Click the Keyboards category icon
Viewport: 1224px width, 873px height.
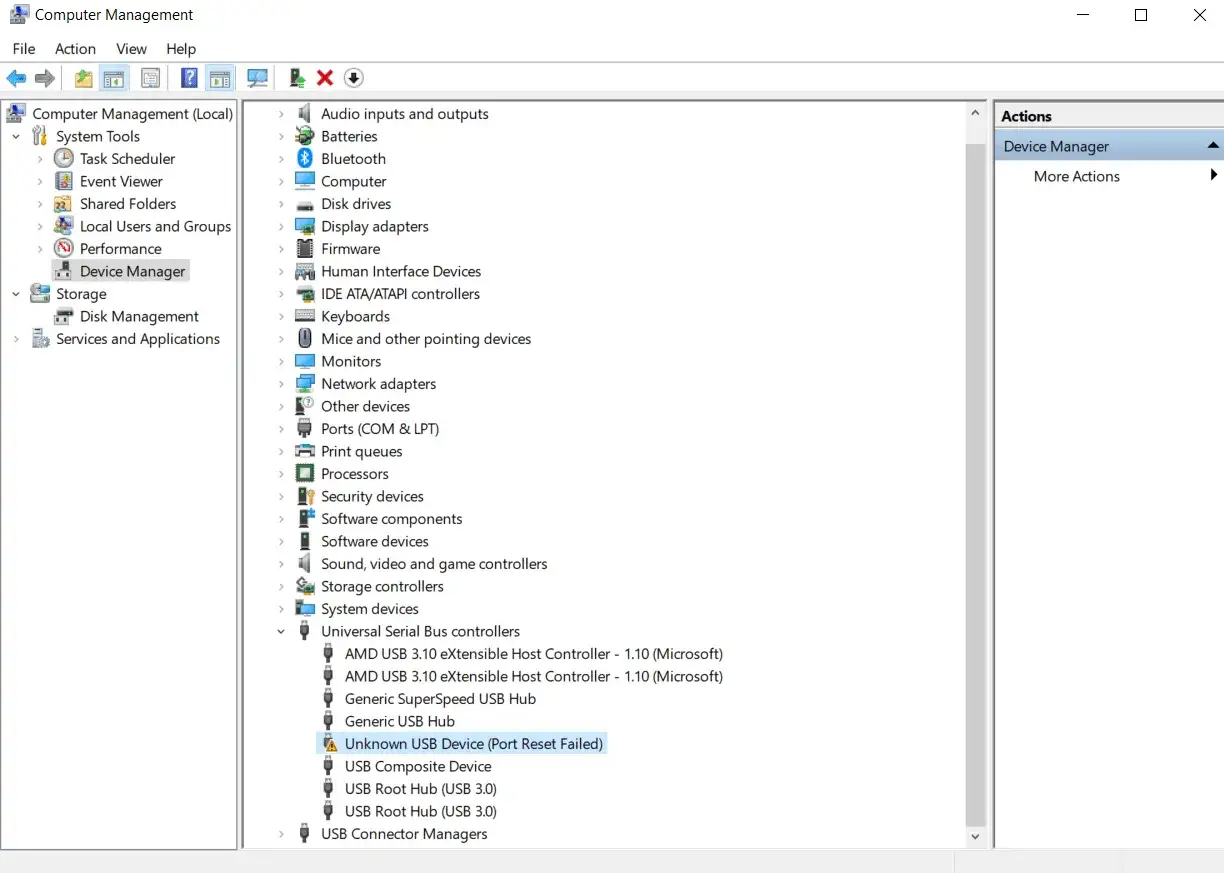pos(305,316)
